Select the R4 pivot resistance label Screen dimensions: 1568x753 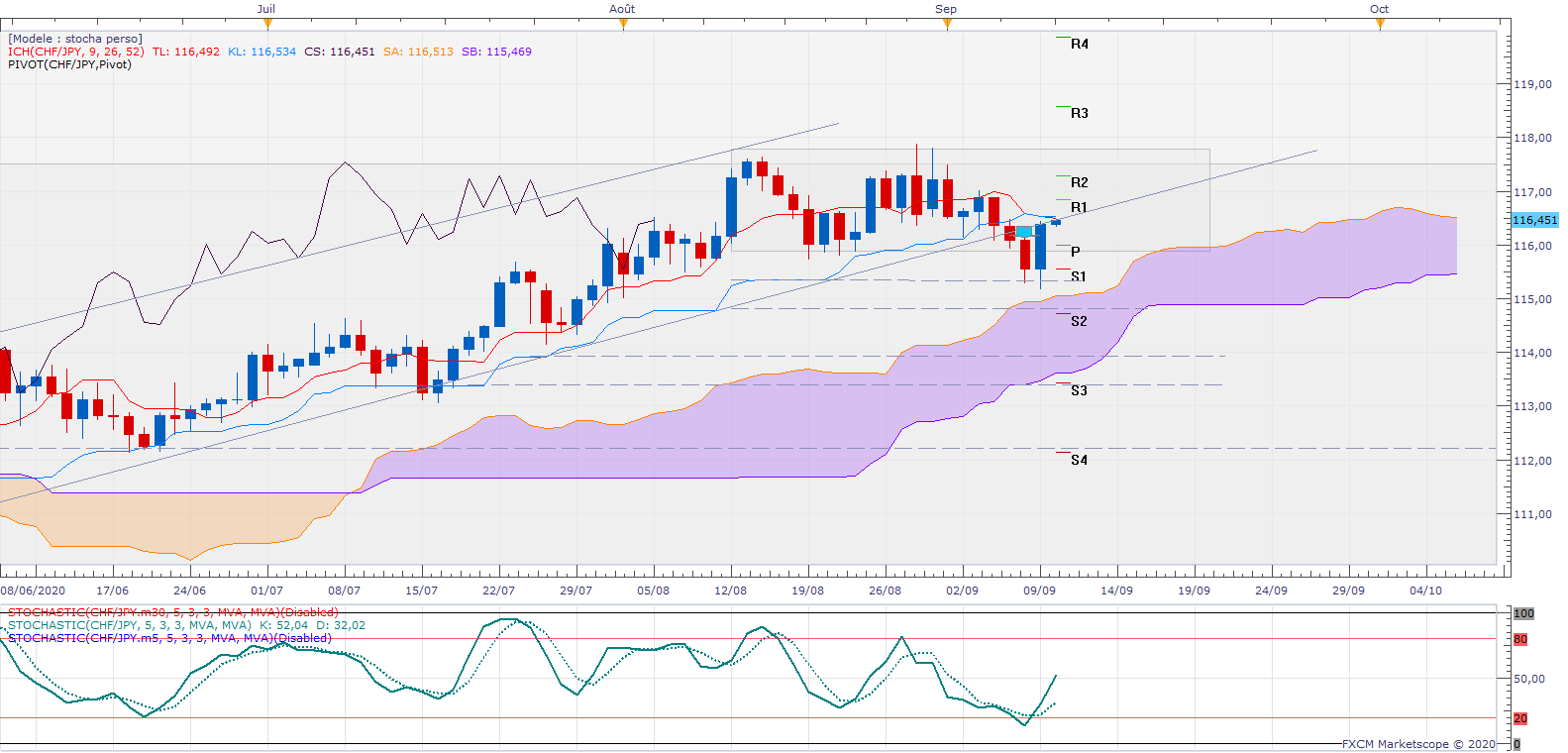(1079, 44)
